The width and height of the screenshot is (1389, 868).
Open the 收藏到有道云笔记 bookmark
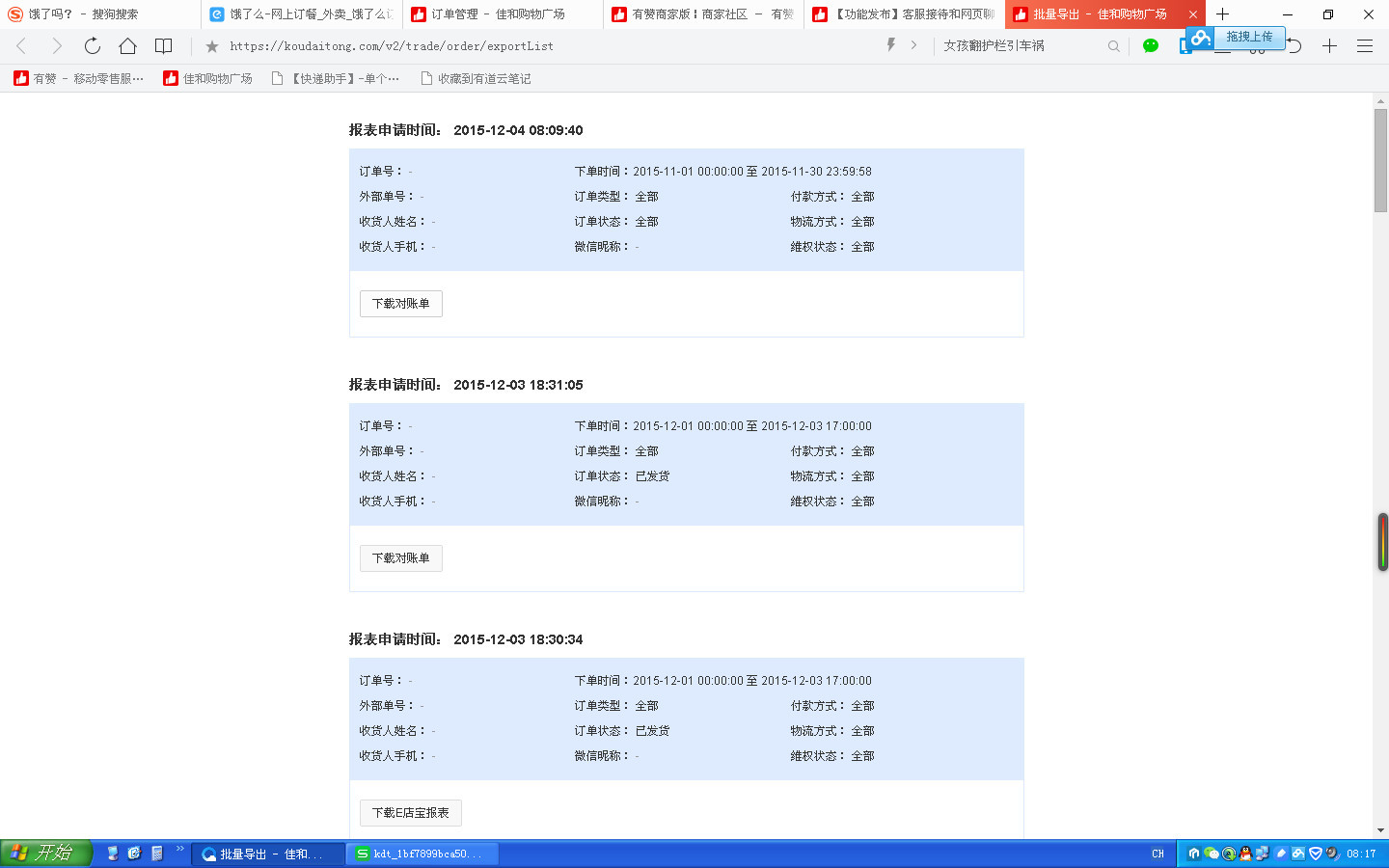coord(476,78)
